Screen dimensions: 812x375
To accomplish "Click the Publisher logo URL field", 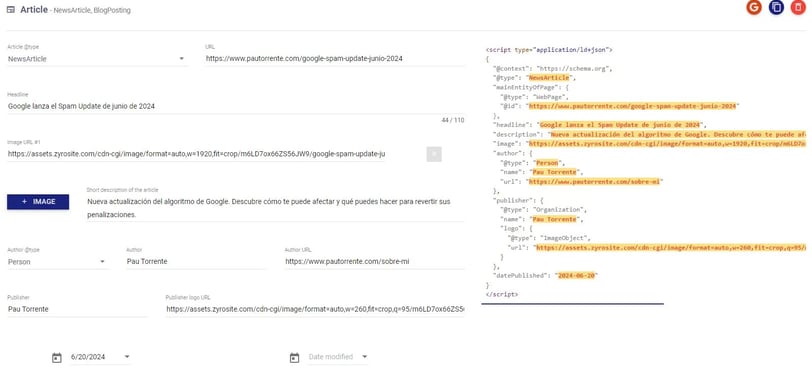I will coord(315,309).
